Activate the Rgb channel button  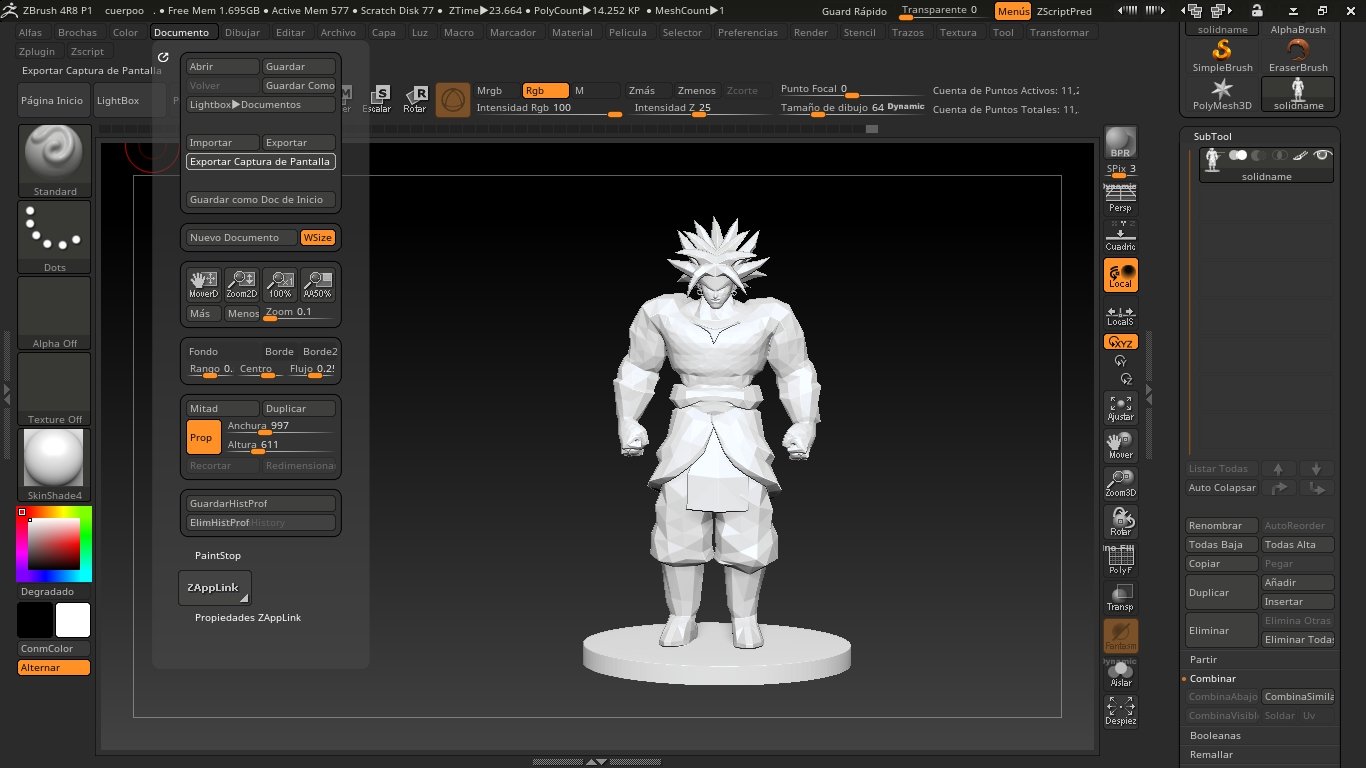coord(546,90)
